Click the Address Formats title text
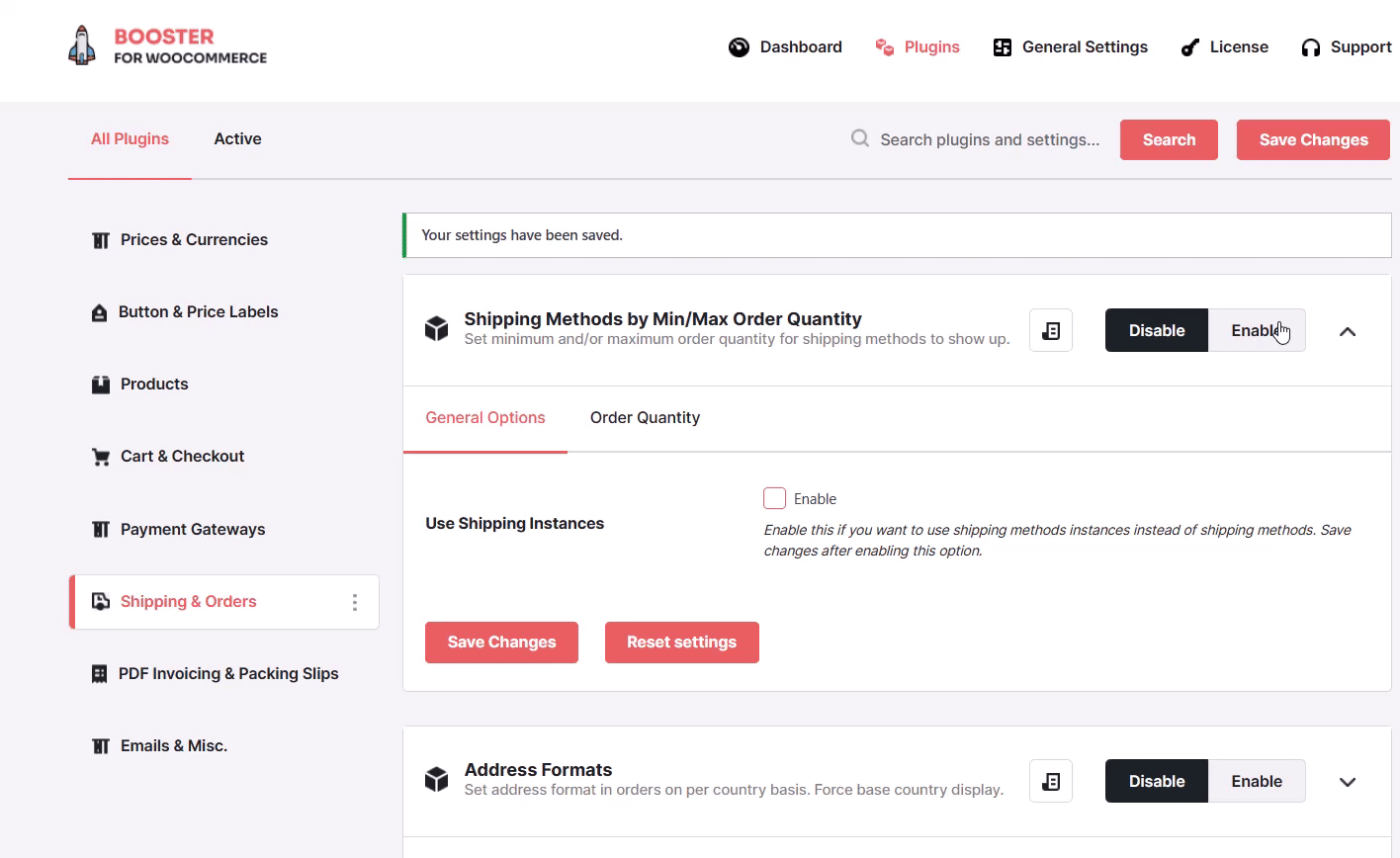The height and width of the screenshot is (858, 1400). [x=538, y=769]
